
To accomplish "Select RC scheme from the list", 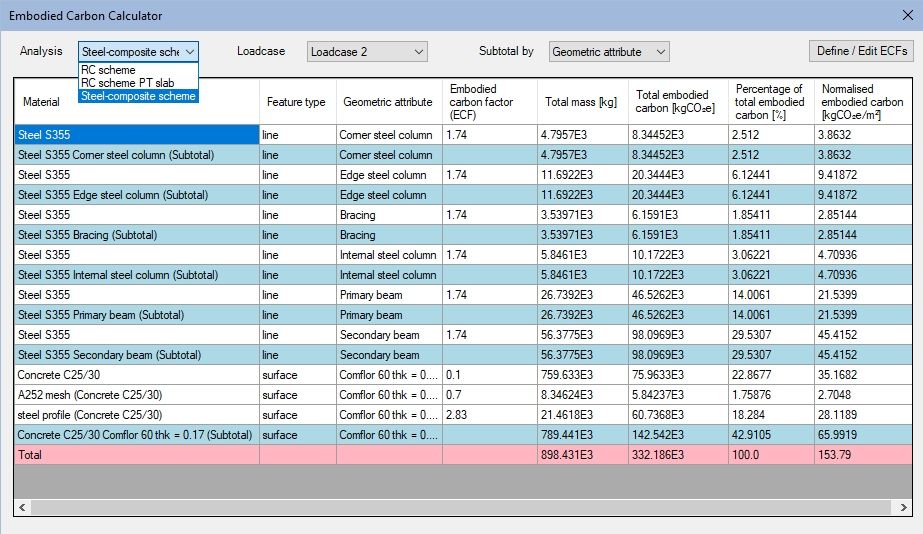I will coord(108,70).
